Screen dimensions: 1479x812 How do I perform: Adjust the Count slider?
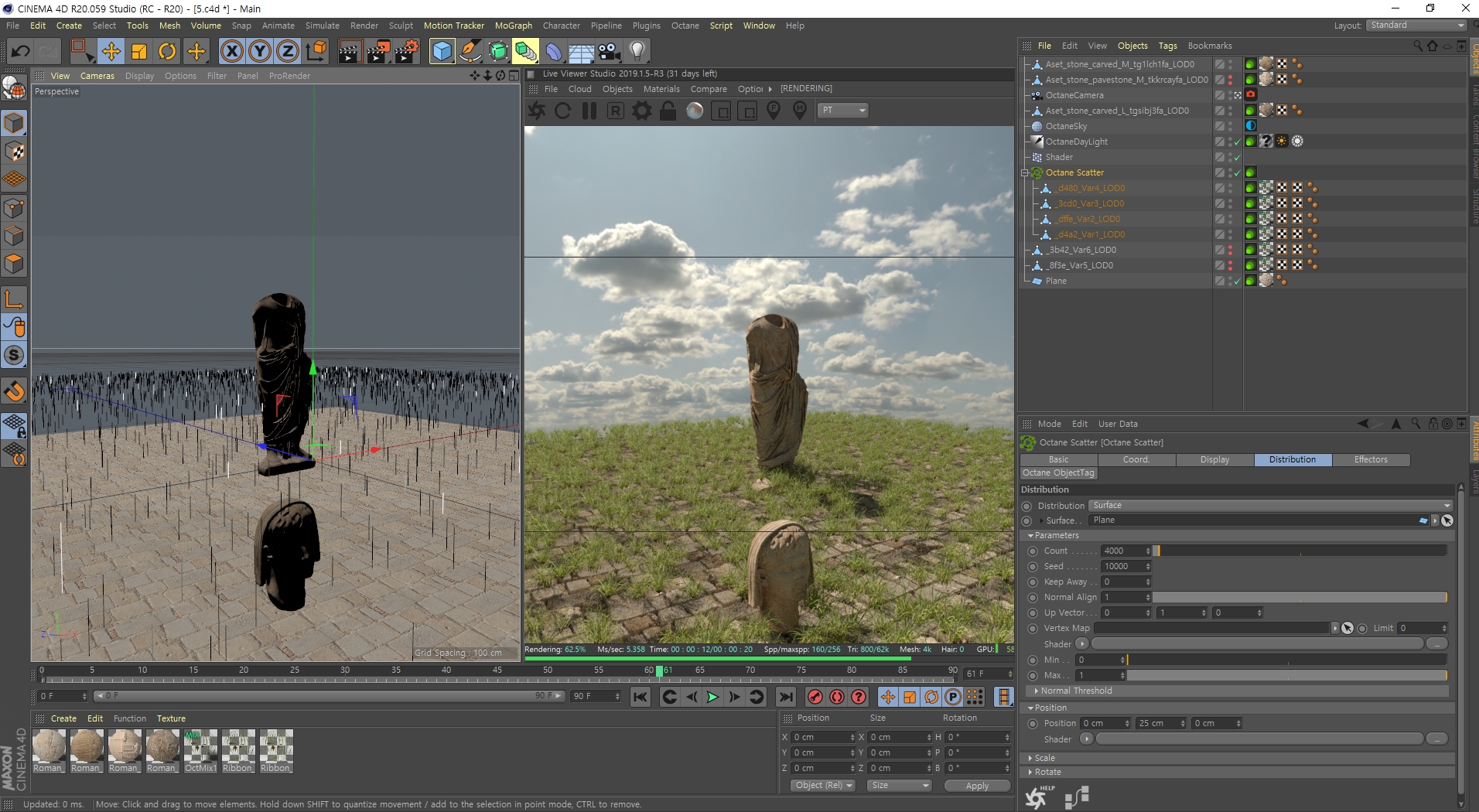1300,551
